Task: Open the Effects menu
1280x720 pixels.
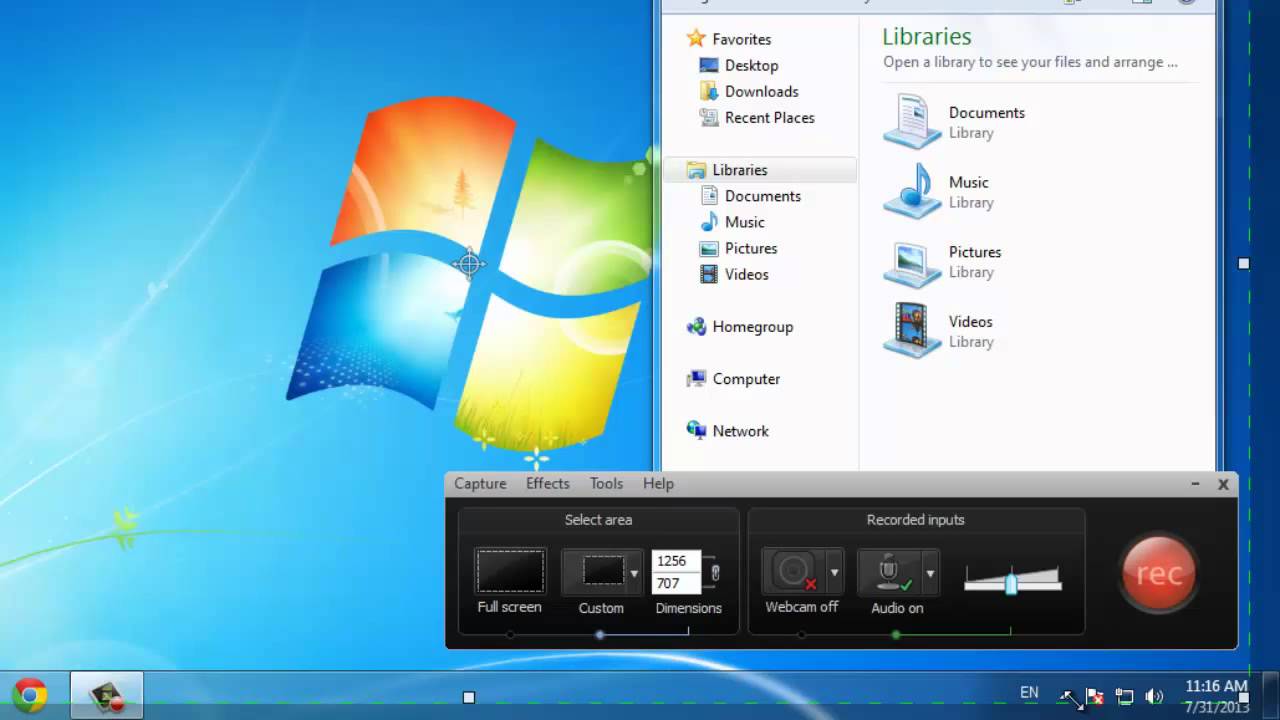Action: pos(547,483)
